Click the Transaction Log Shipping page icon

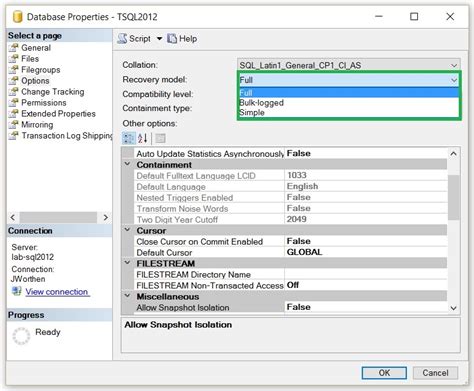coord(14,136)
